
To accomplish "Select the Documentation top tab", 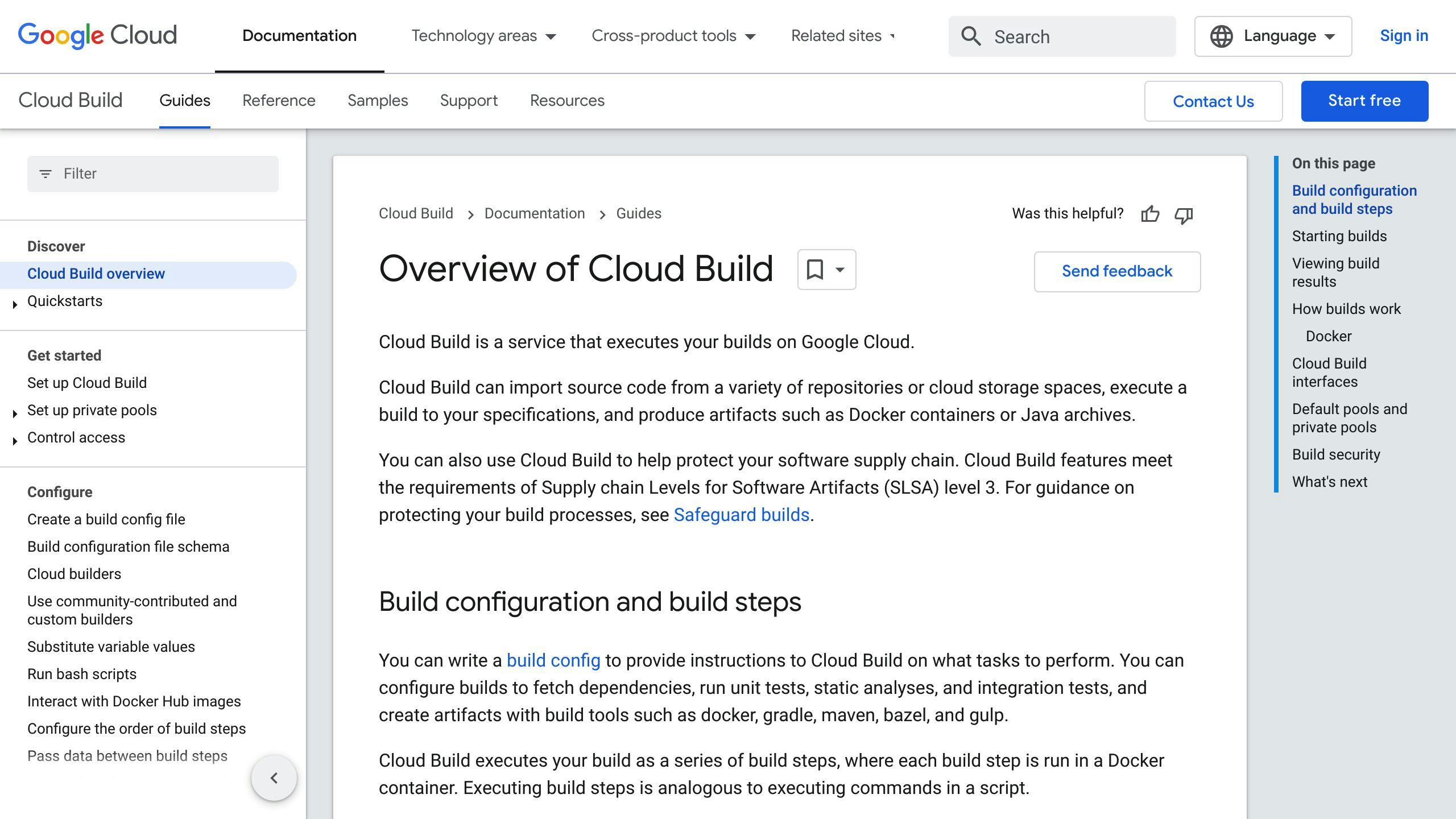I will pos(300,36).
